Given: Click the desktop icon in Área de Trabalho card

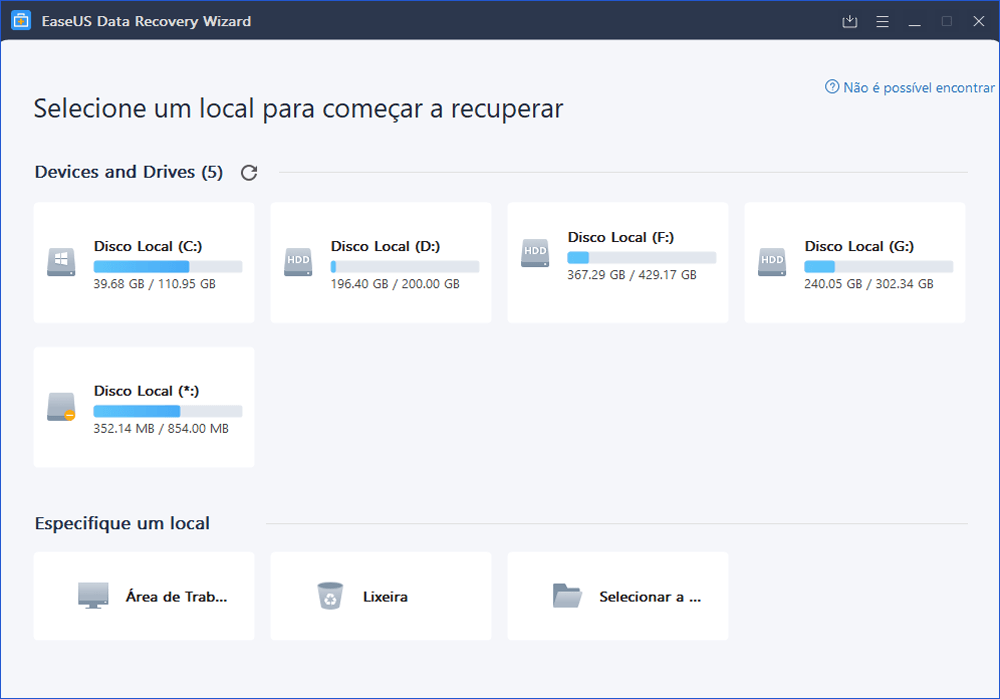Looking at the screenshot, I should pos(93,594).
